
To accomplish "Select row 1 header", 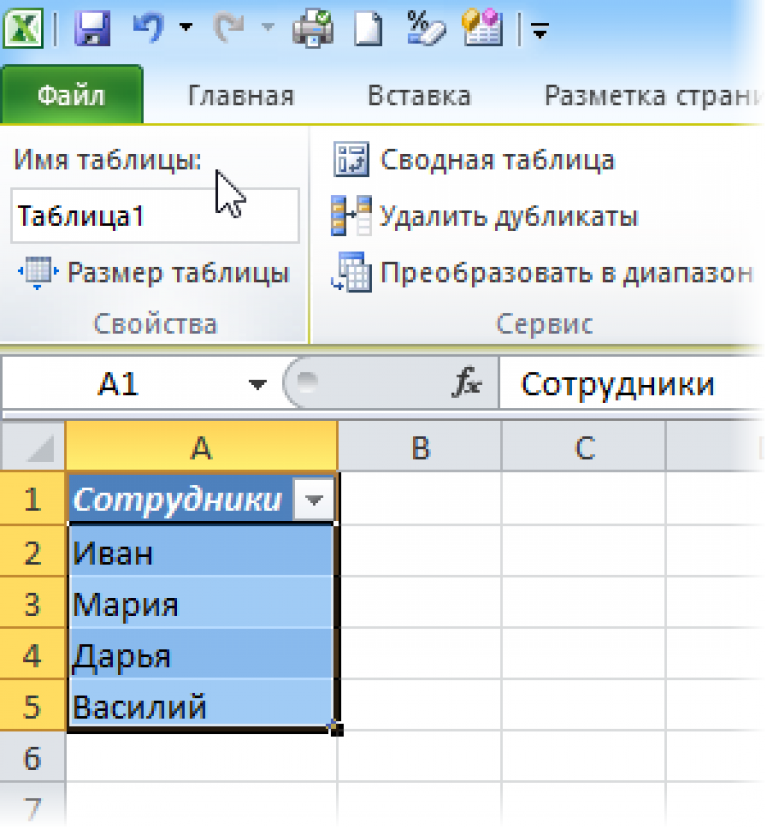I will pos(32,499).
